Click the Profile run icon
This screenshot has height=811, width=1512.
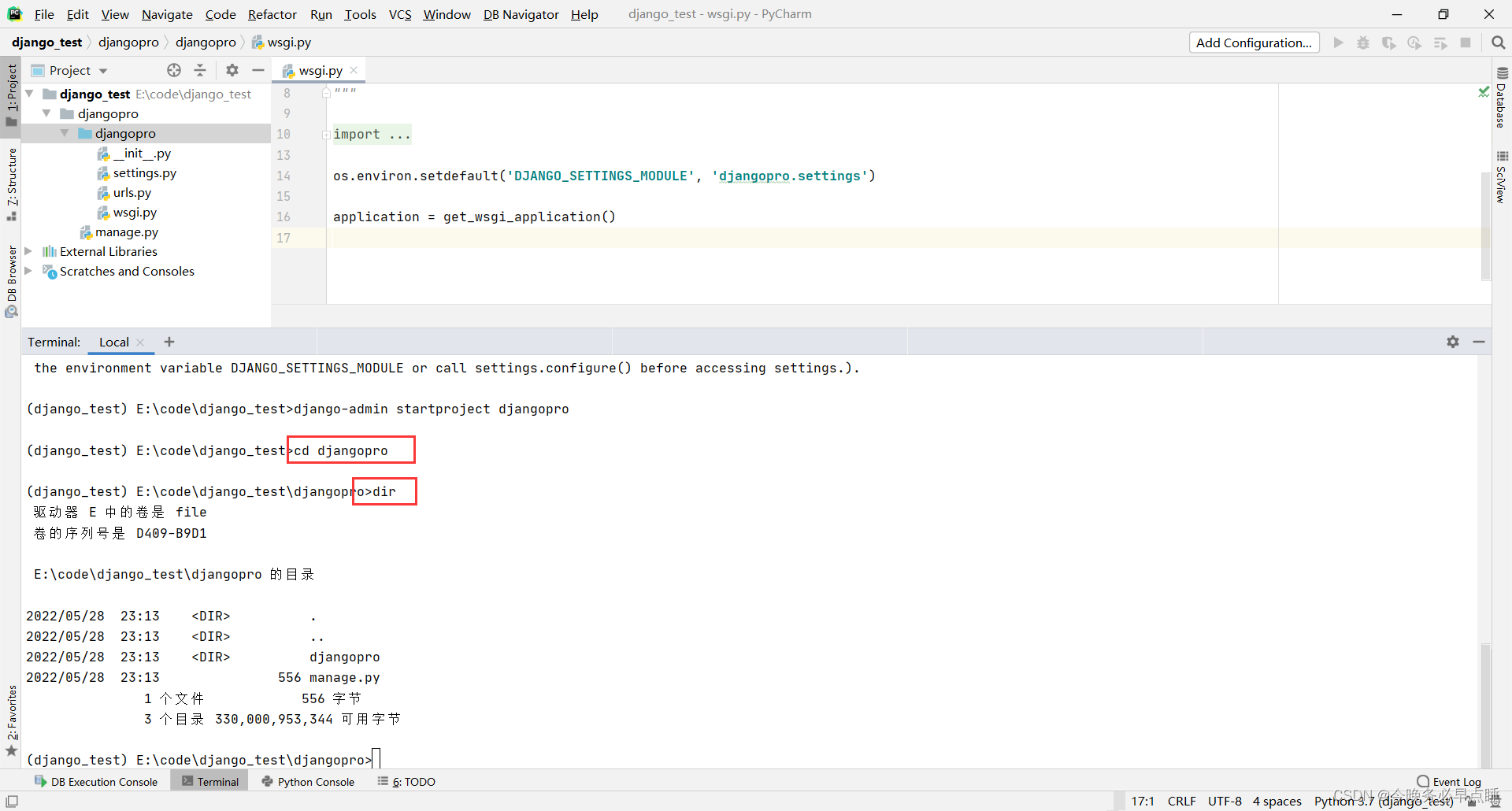tap(1414, 43)
